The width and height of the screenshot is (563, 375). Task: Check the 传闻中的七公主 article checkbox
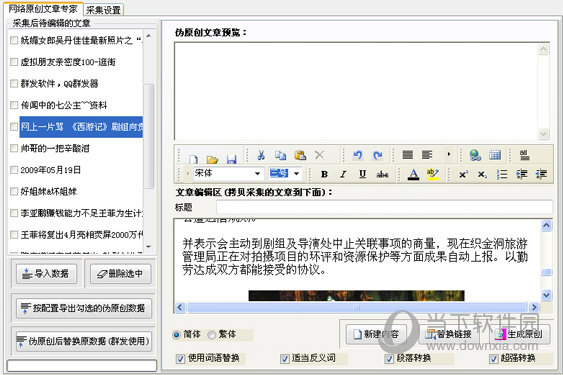click(14, 105)
